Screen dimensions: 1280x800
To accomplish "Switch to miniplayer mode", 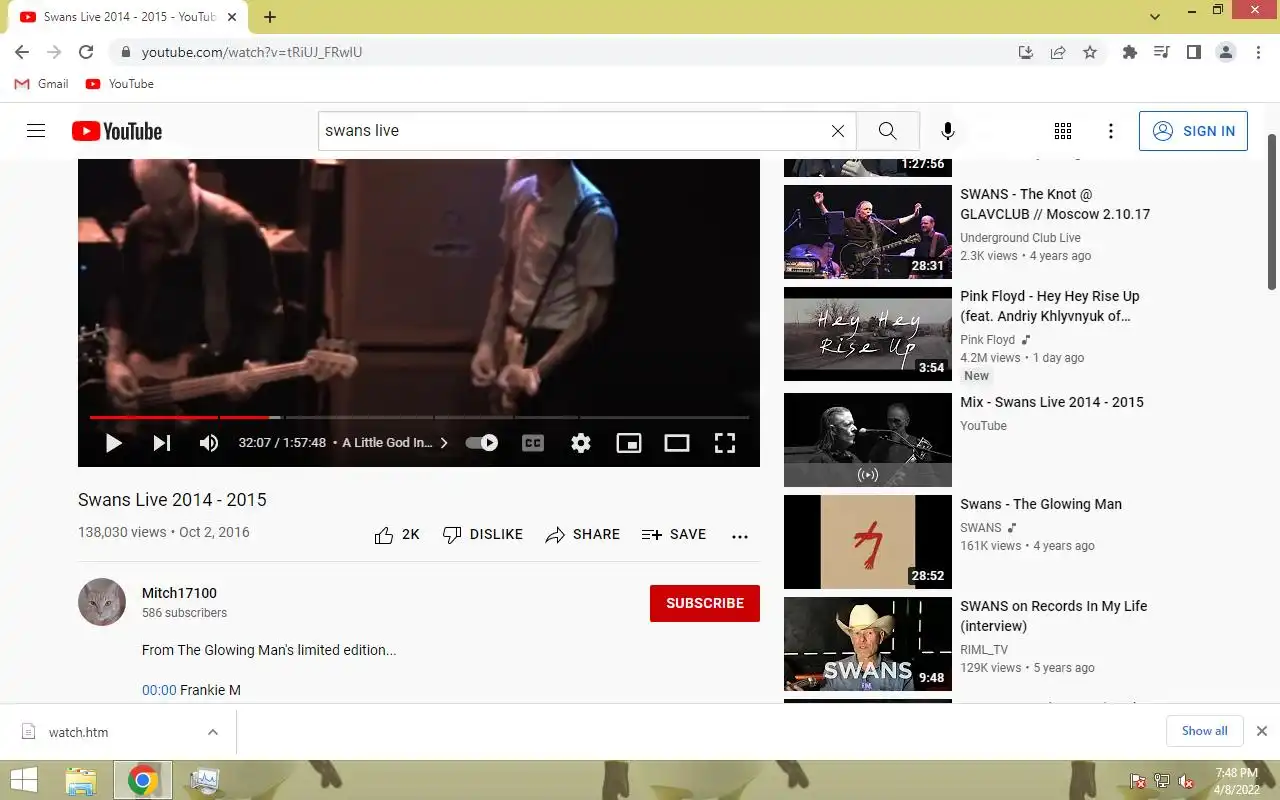I will 629,443.
